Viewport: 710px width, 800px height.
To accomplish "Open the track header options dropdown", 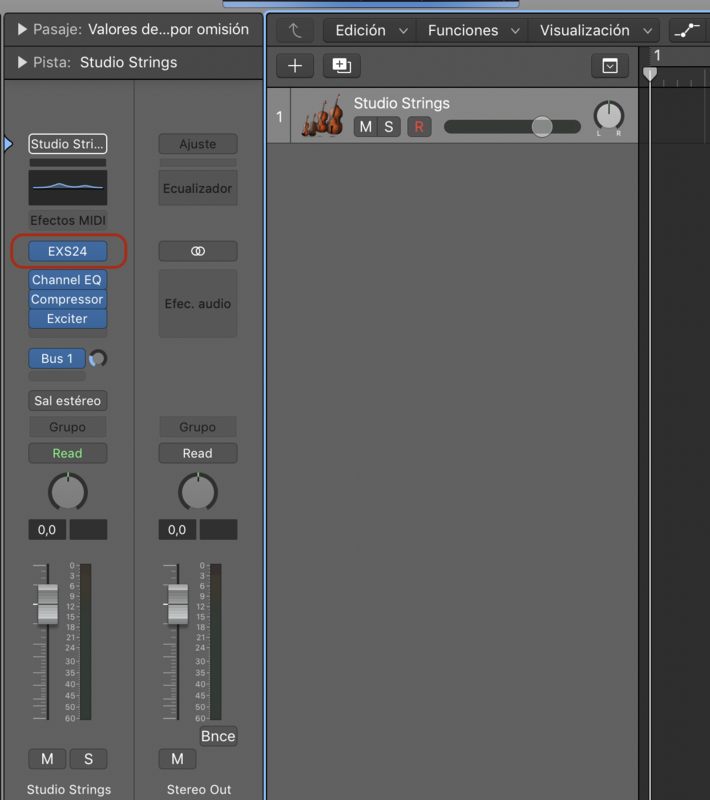I will pos(610,66).
